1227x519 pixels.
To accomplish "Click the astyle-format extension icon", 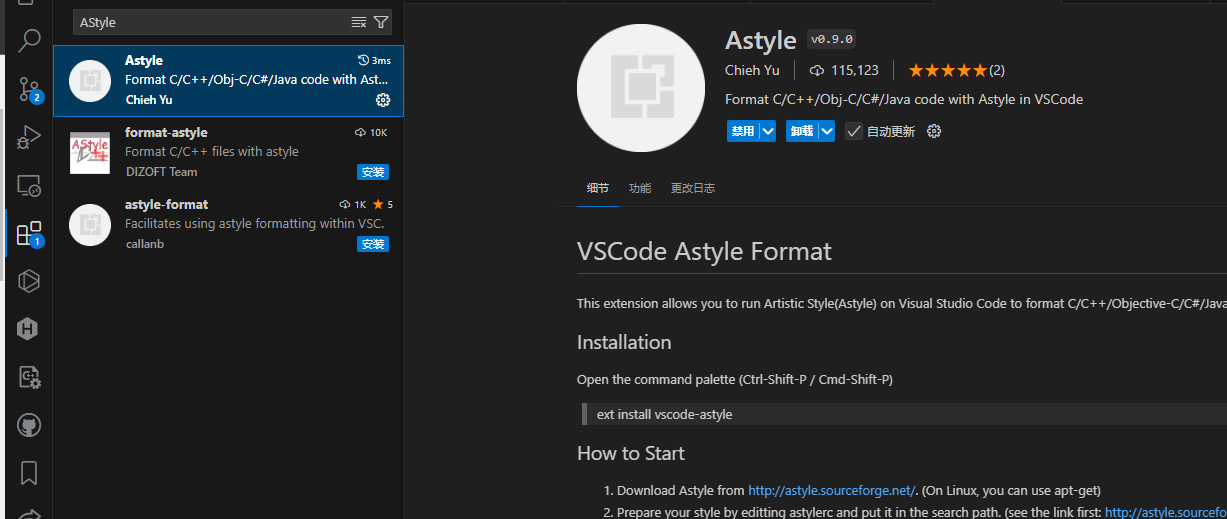I will (x=90, y=225).
